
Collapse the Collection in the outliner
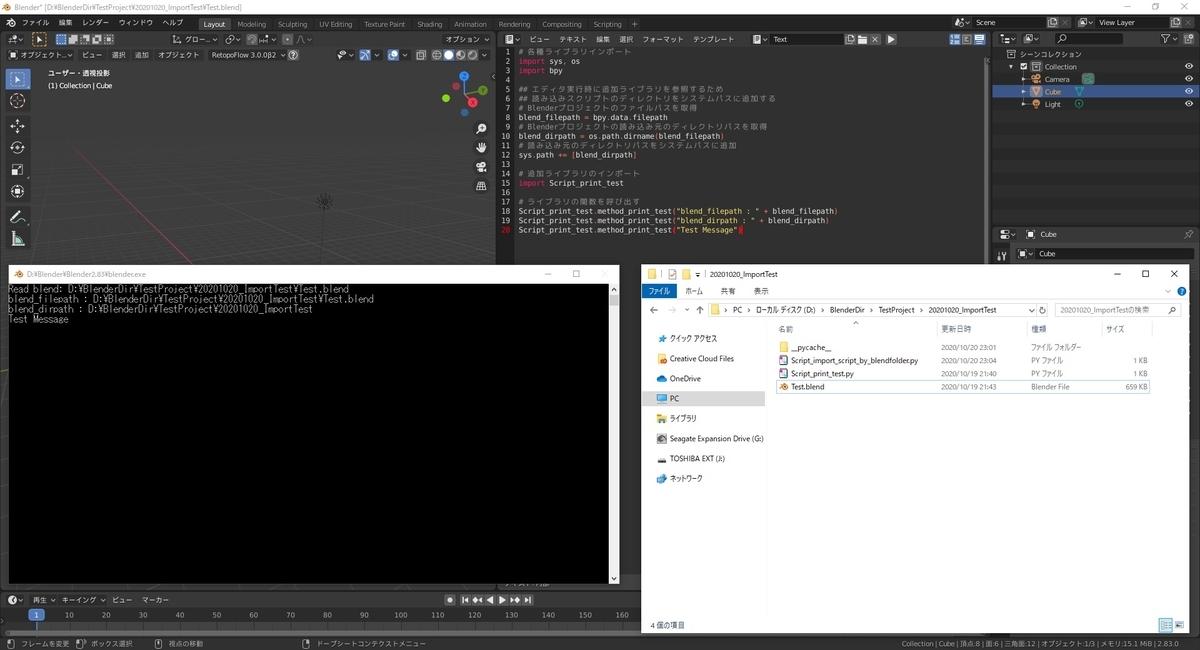point(1013,66)
